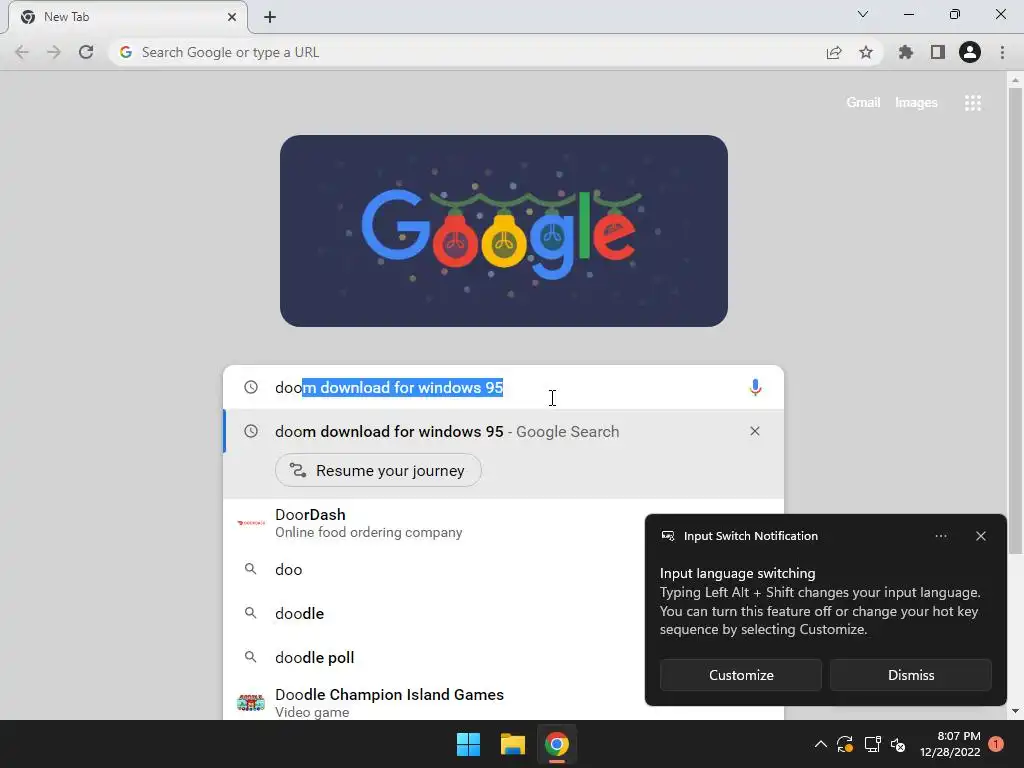The image size is (1024, 768).
Task: Click the muted volume tray icon
Action: pos(899,744)
